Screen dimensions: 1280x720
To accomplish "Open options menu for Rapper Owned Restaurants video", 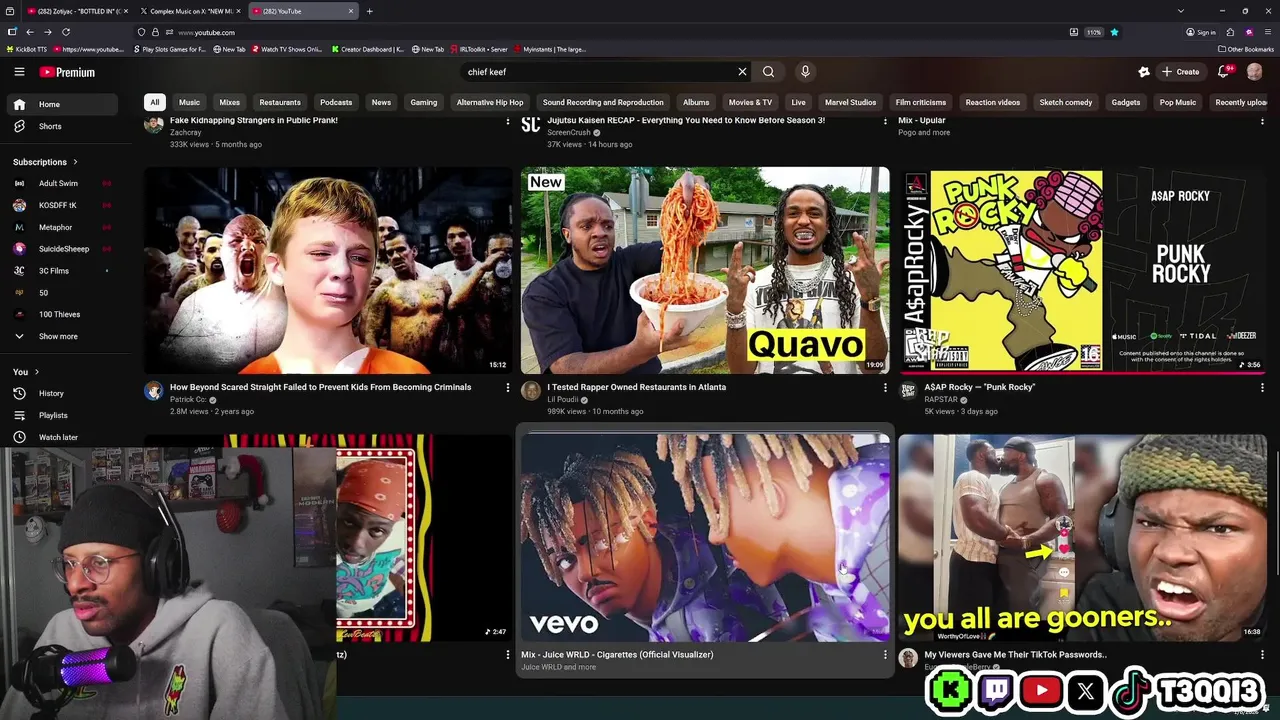I will click(x=884, y=388).
